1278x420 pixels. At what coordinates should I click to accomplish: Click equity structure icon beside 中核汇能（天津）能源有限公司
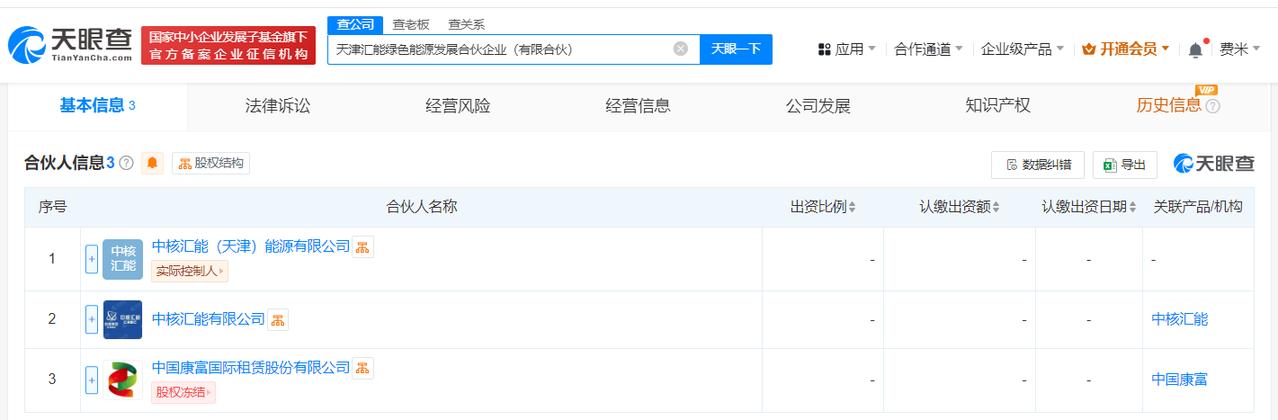pos(363,247)
